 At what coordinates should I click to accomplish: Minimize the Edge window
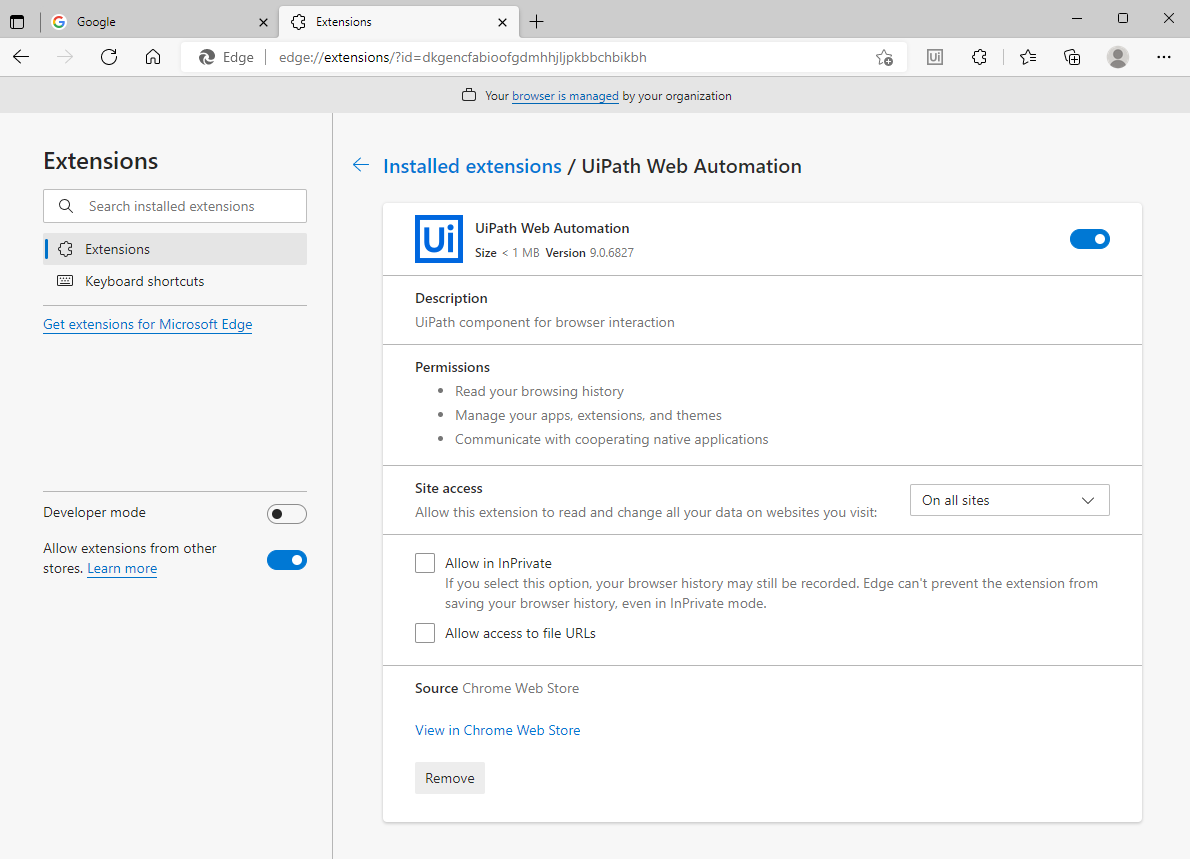click(1076, 18)
